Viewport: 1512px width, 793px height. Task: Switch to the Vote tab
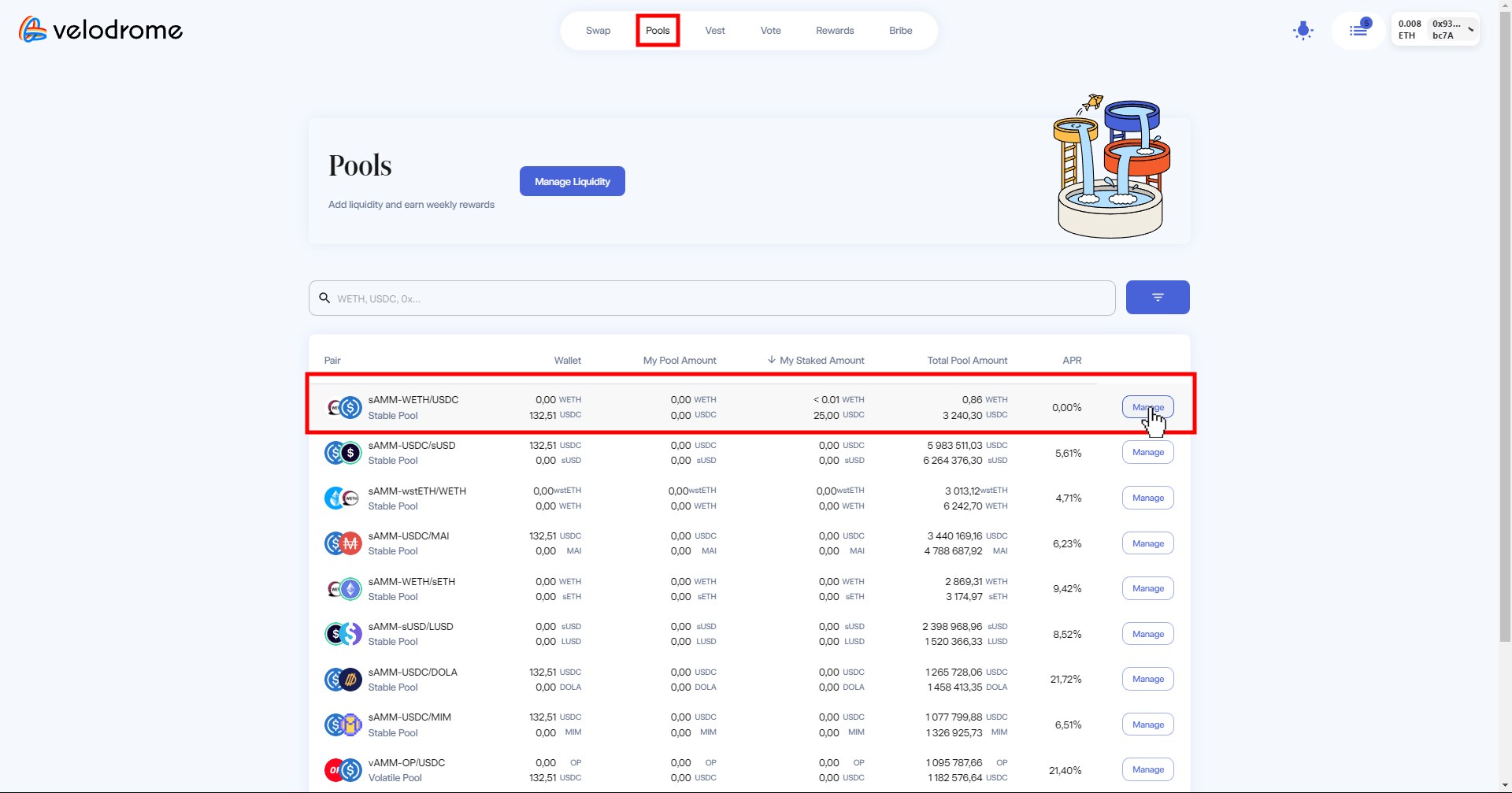tap(771, 31)
